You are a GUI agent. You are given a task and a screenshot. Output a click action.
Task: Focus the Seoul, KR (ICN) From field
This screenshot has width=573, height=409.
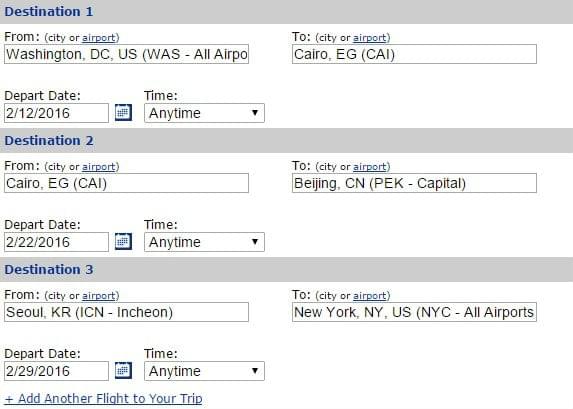coord(126,312)
